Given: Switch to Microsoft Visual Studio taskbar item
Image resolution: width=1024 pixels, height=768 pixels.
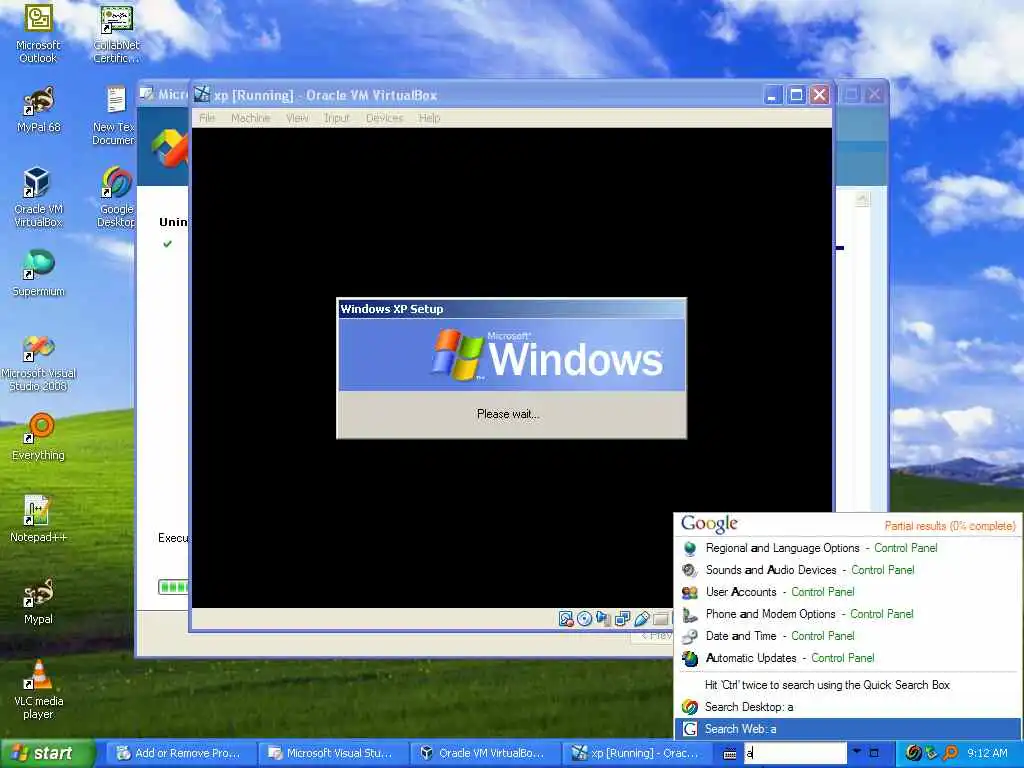Looking at the screenshot, I should pos(332,753).
